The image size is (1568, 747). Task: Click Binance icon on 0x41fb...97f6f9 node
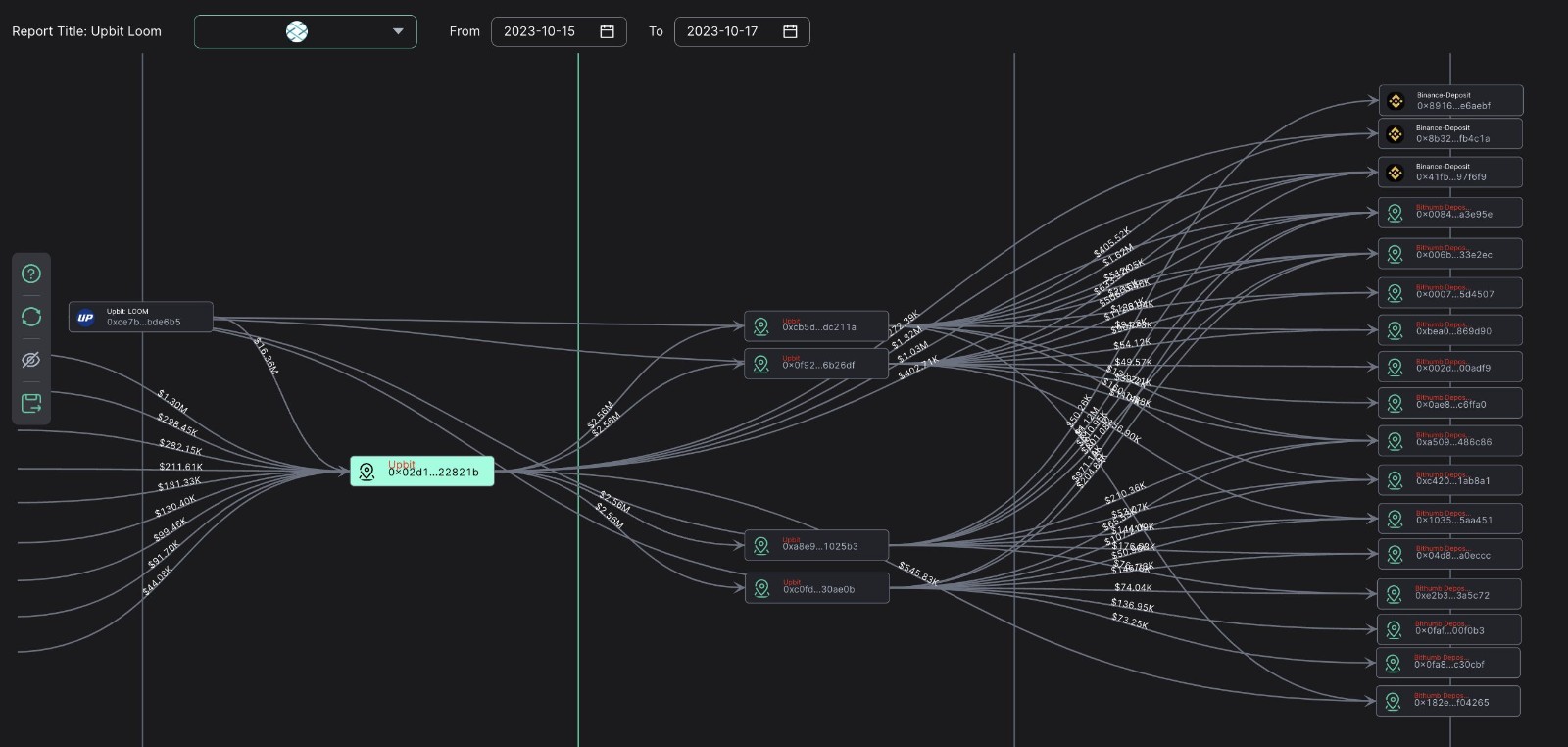pos(1396,172)
